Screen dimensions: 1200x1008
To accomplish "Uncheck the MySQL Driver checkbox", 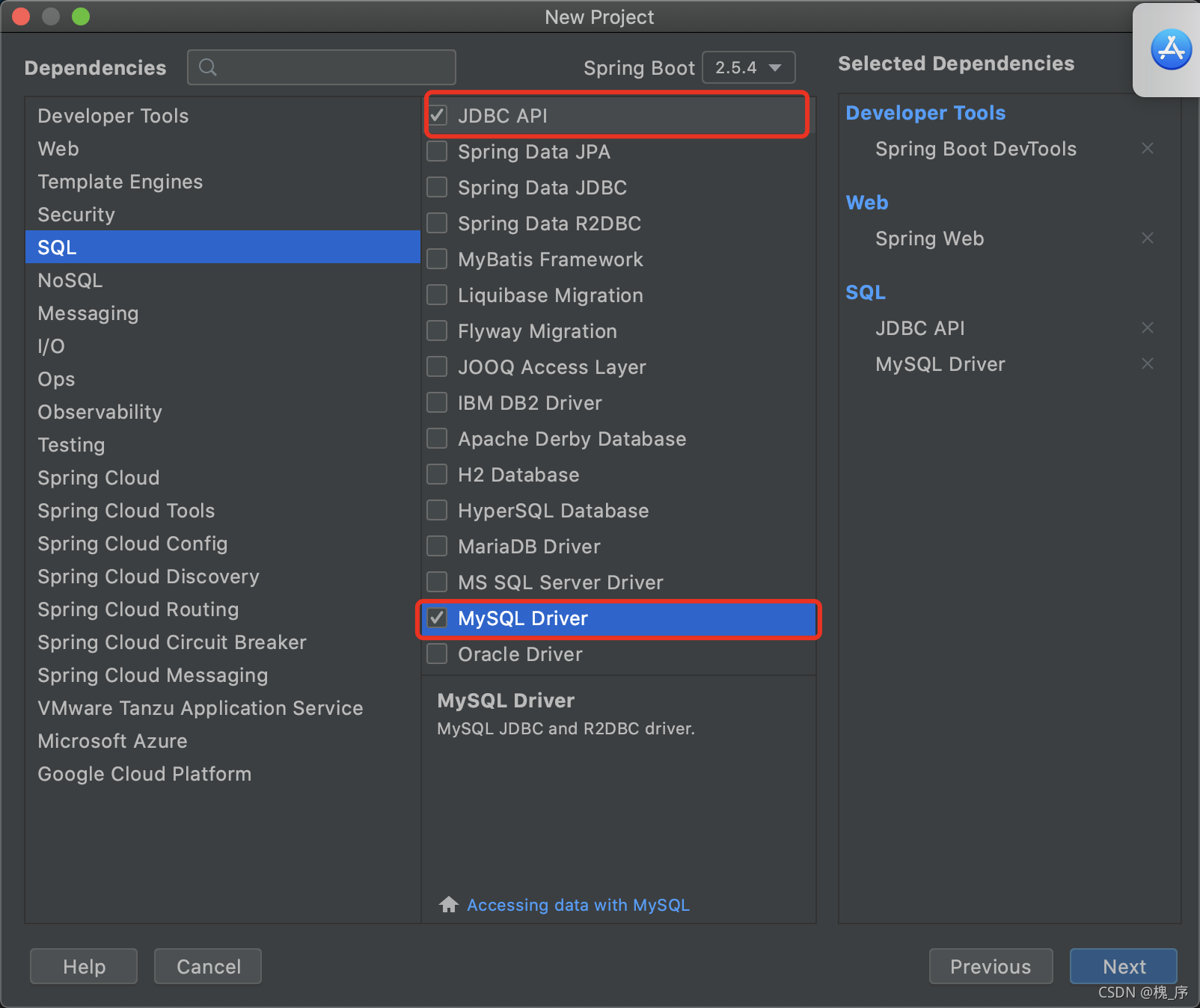I will coord(438,618).
